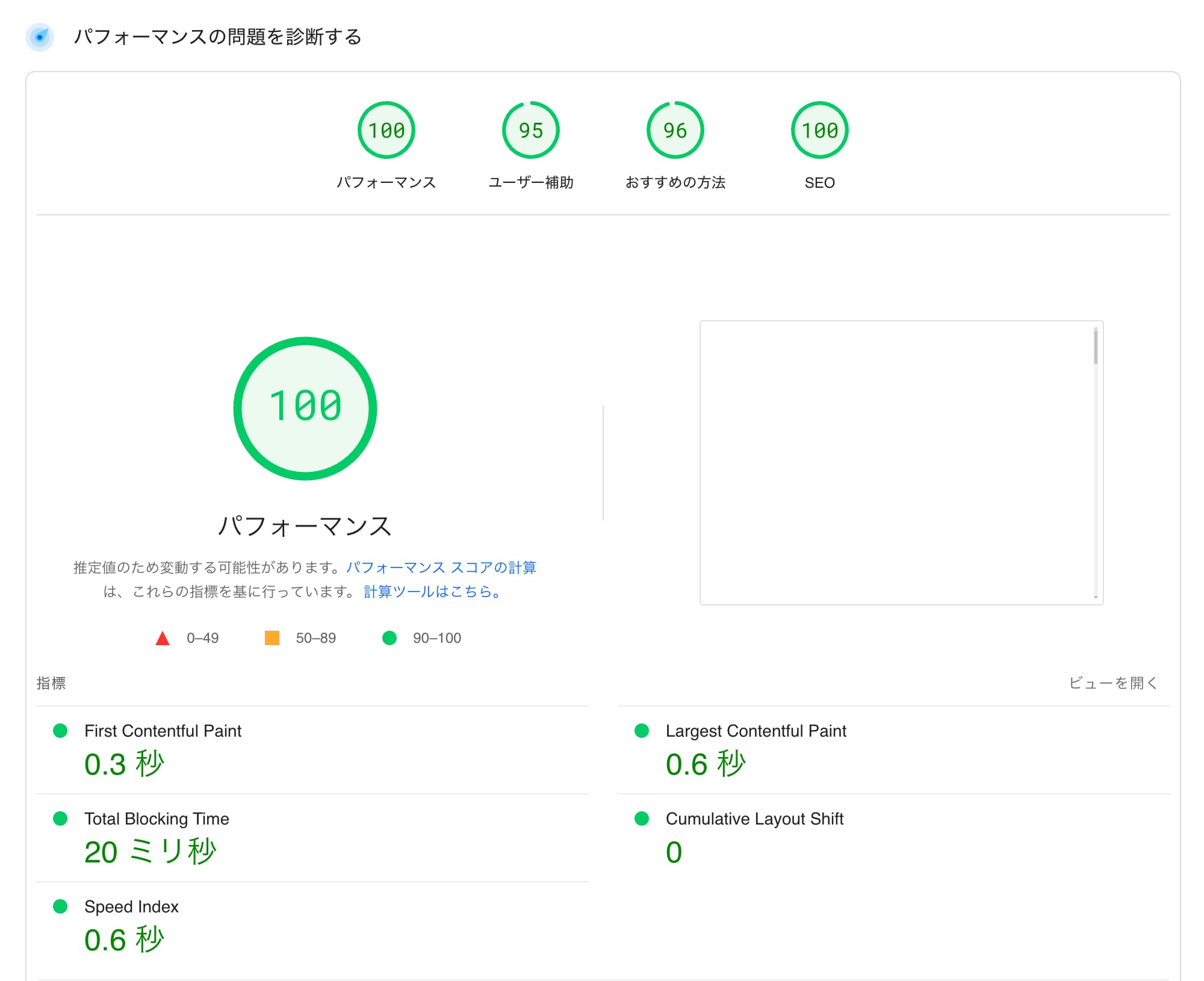This screenshot has width=1204, height=981.
Task: Jump to おすすめの方法 score gauge 96
Action: pos(675,130)
